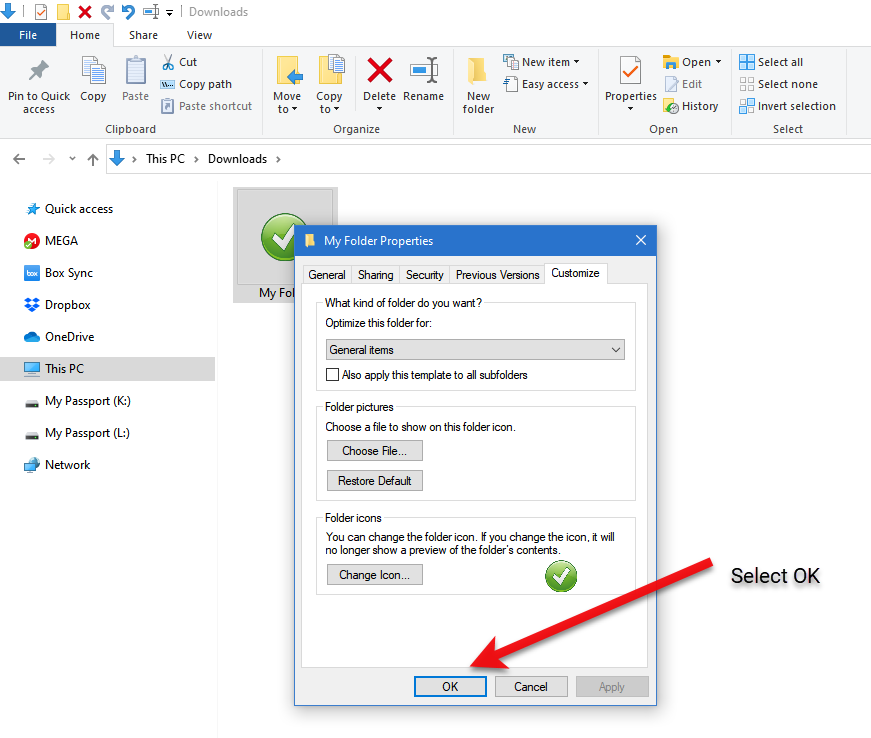Switch to the Security tab

click(x=424, y=274)
